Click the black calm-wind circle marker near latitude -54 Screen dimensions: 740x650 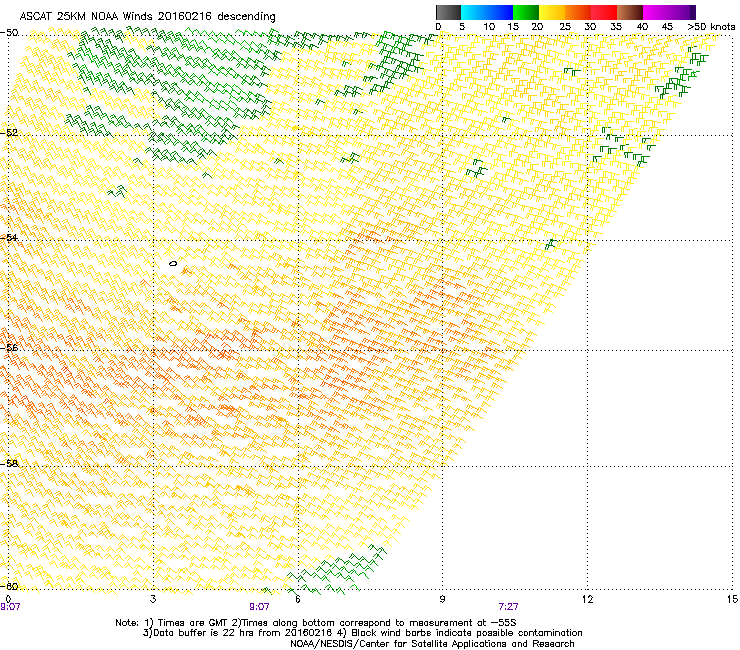pos(173,263)
